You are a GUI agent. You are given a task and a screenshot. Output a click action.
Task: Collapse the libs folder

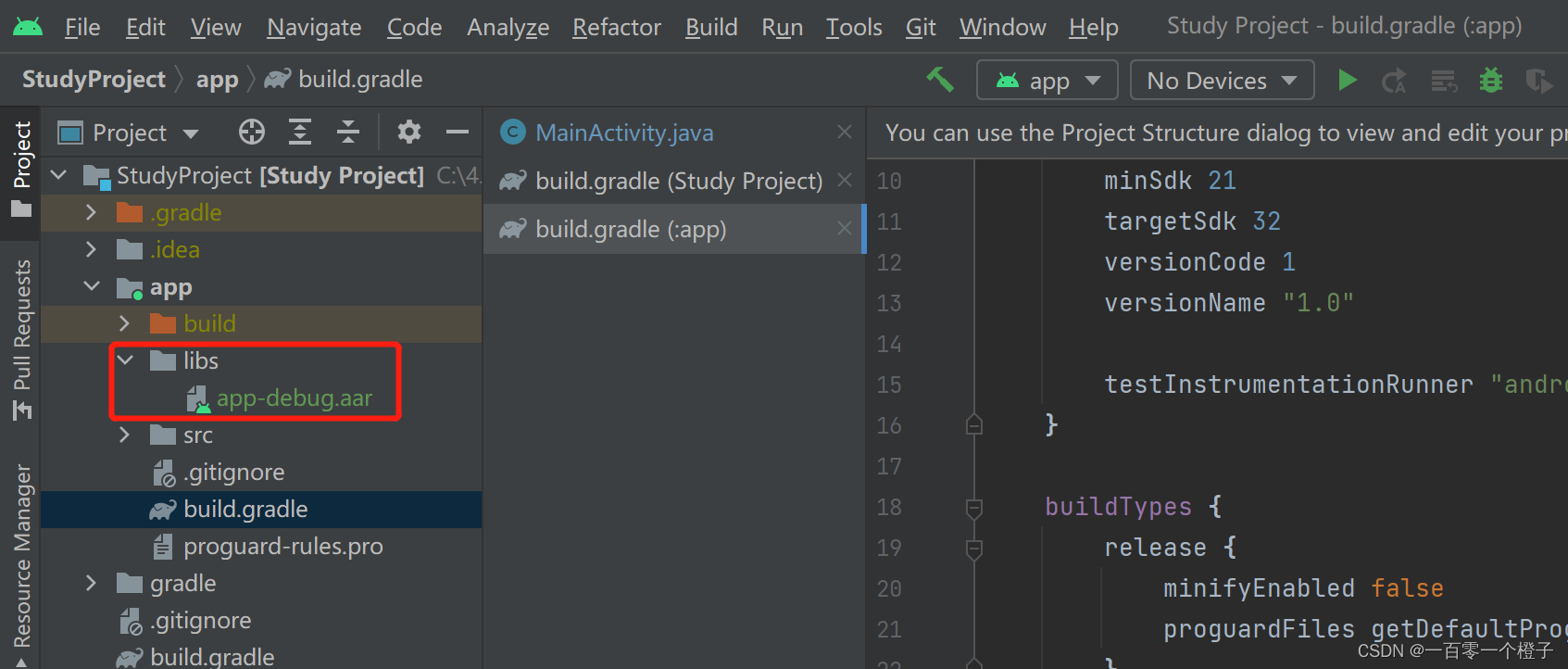click(126, 360)
